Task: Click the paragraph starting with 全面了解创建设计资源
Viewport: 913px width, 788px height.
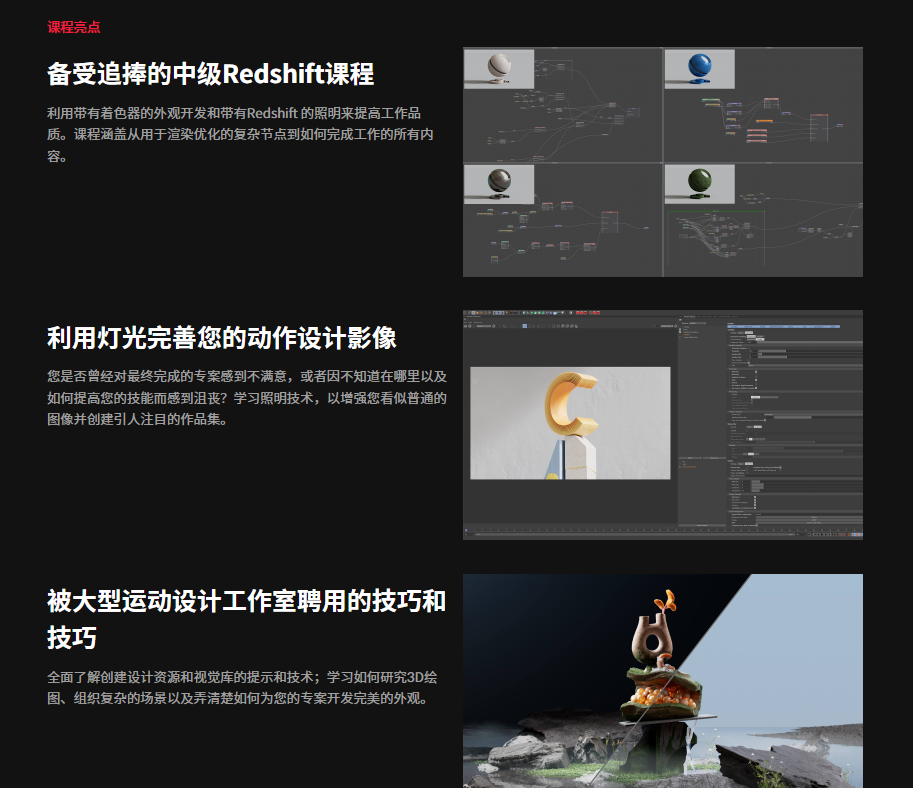Action: (242, 688)
